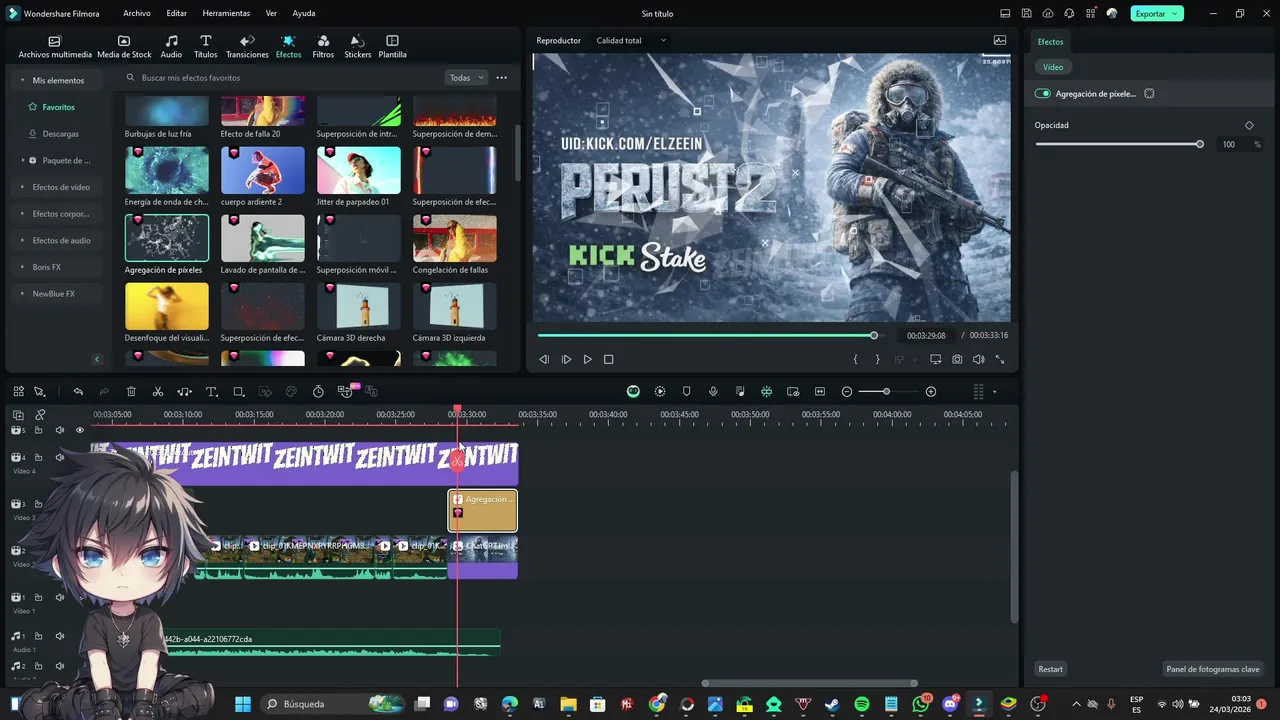Zoom in timeline with plus icon
Viewport: 1280px width, 720px height.
tap(931, 392)
